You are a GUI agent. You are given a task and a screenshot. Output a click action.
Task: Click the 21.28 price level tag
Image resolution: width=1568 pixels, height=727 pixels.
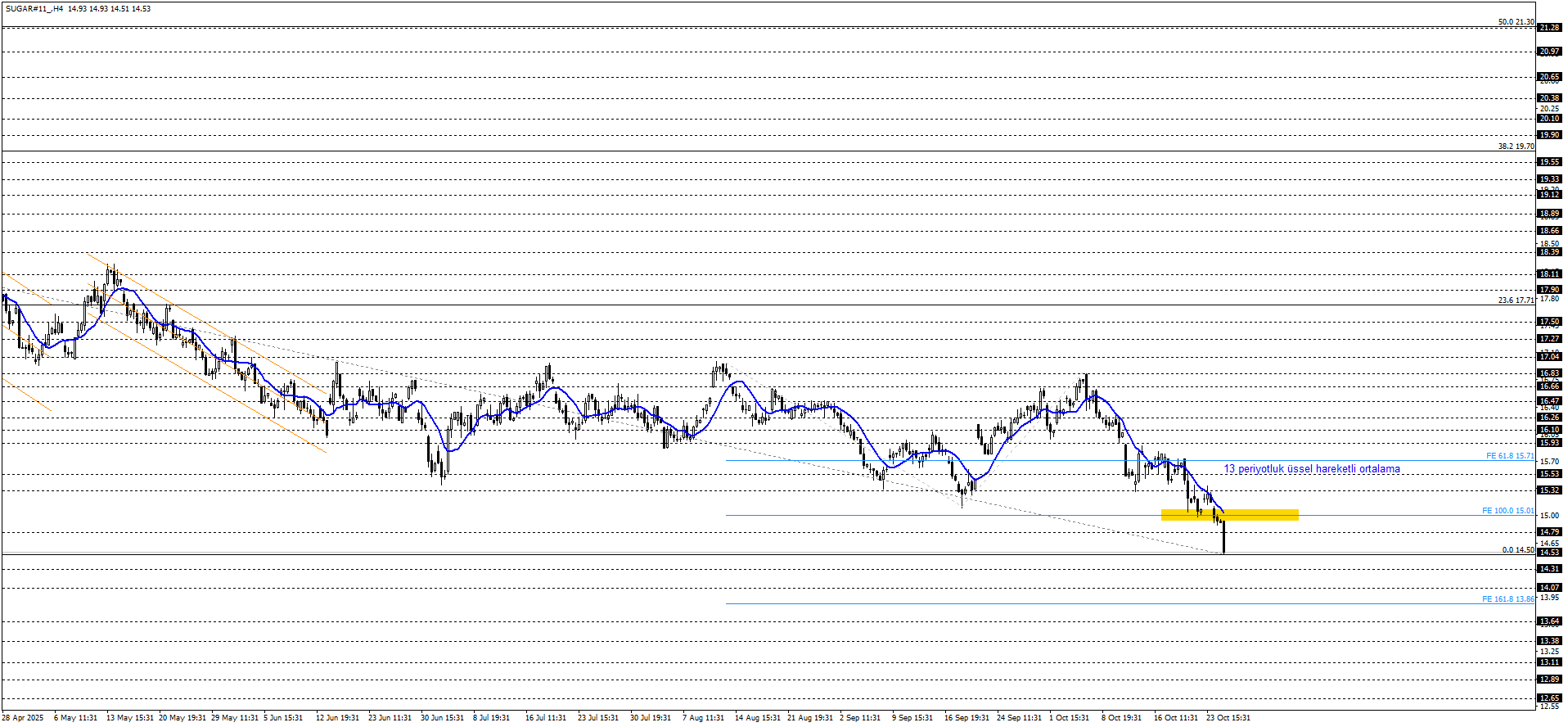tap(1549, 28)
